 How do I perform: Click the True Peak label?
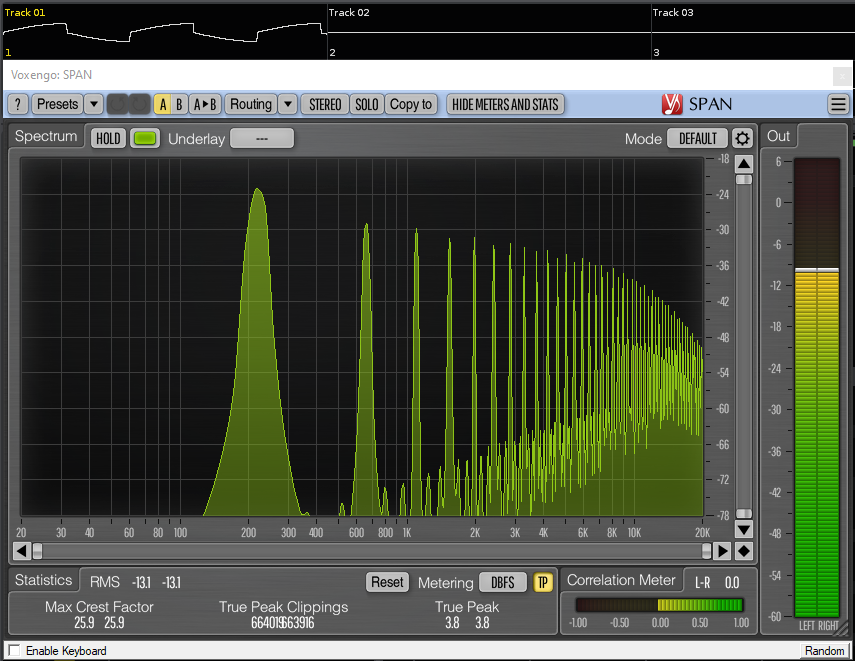tap(467, 606)
